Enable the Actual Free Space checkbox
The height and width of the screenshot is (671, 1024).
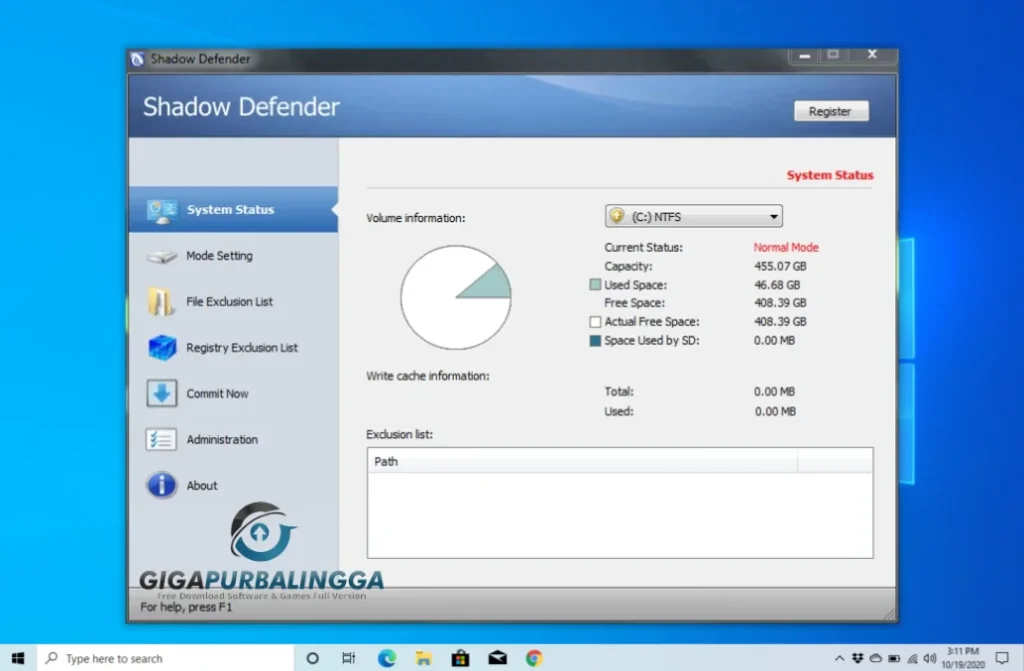click(597, 321)
